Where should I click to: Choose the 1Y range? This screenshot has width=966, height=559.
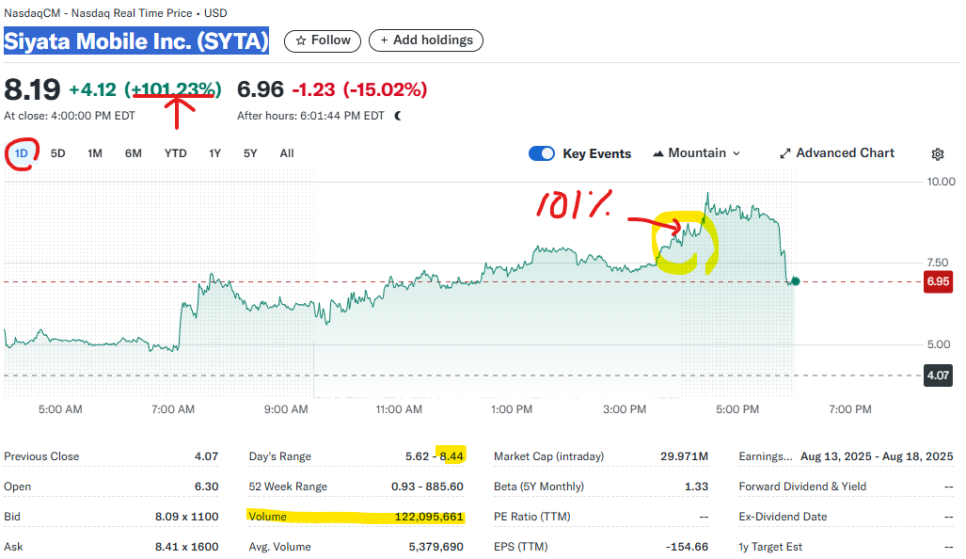coord(214,153)
